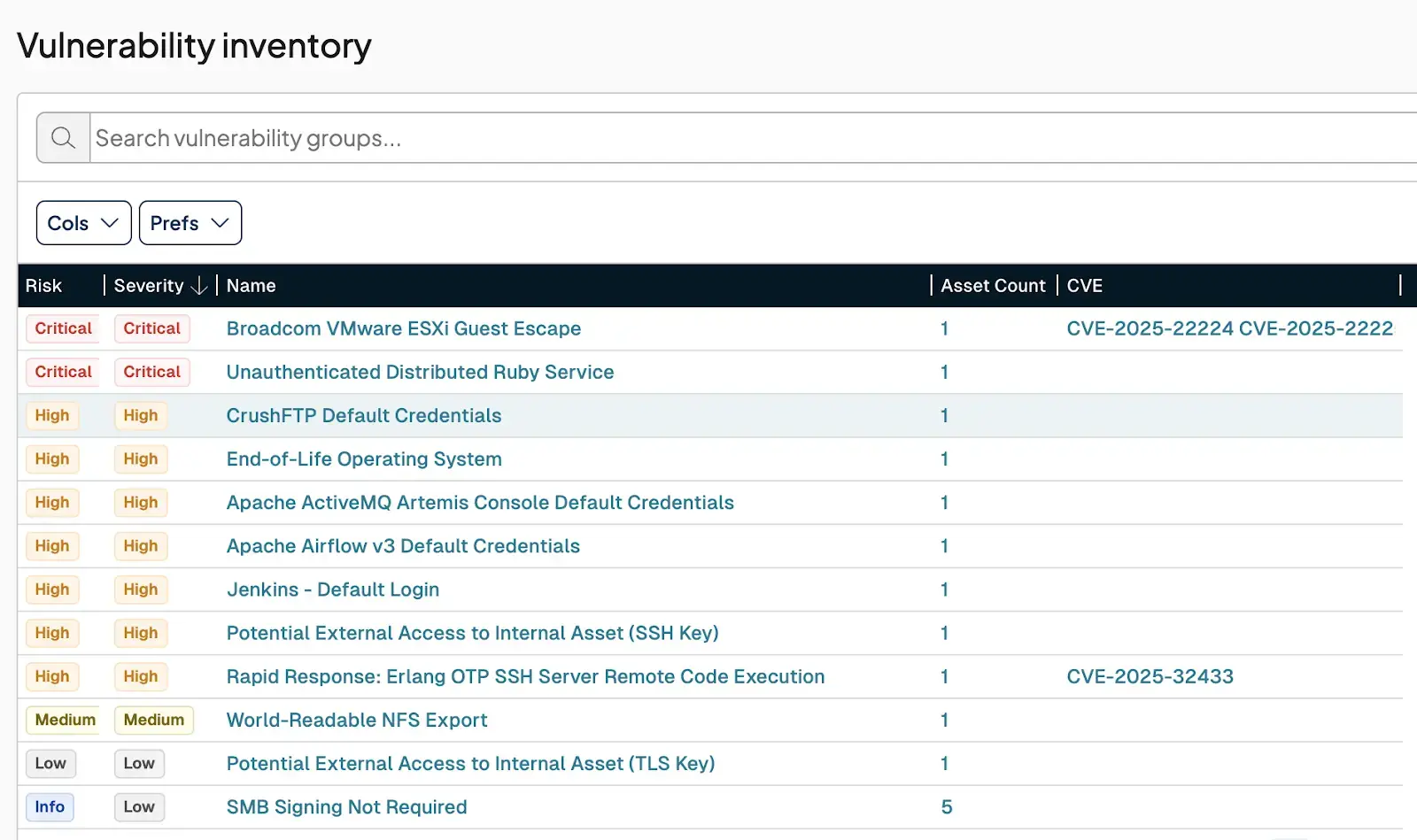
Task: Click the Info badge on SMB Signing row
Action: 49,806
